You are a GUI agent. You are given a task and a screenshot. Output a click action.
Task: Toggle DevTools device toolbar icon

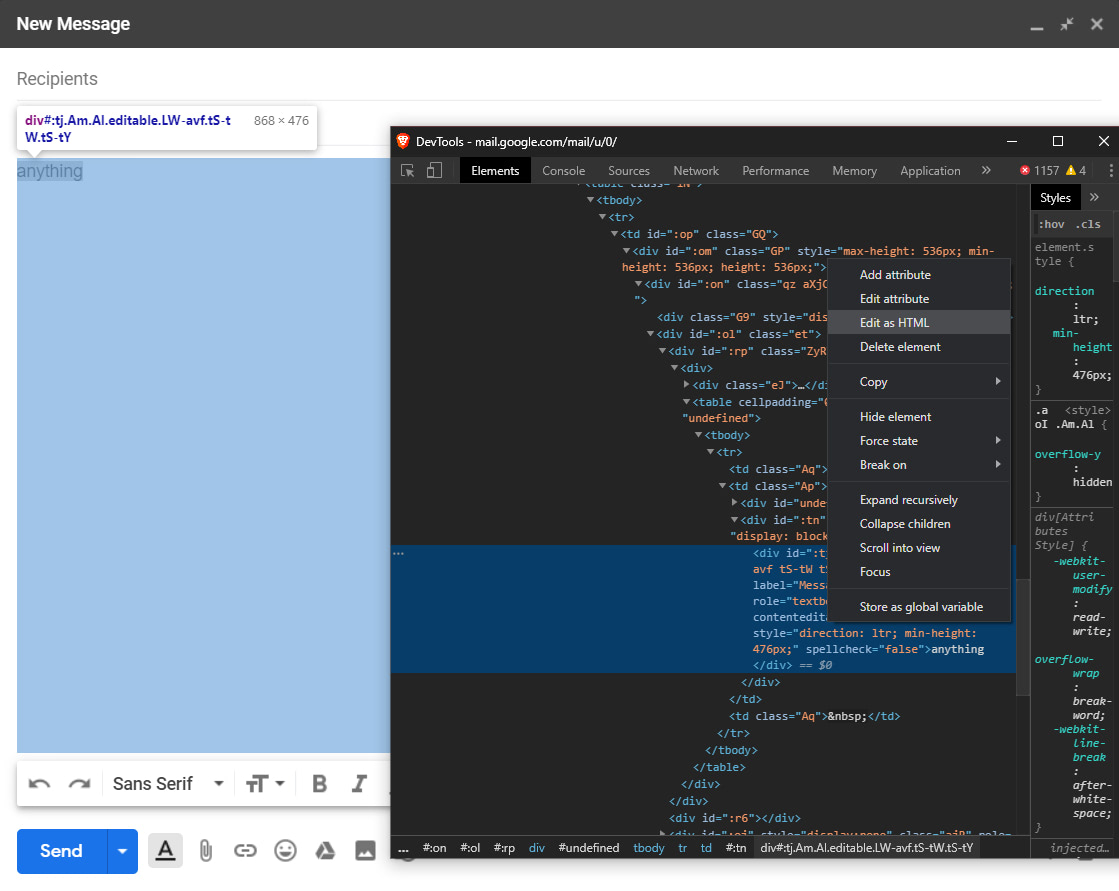tap(434, 170)
